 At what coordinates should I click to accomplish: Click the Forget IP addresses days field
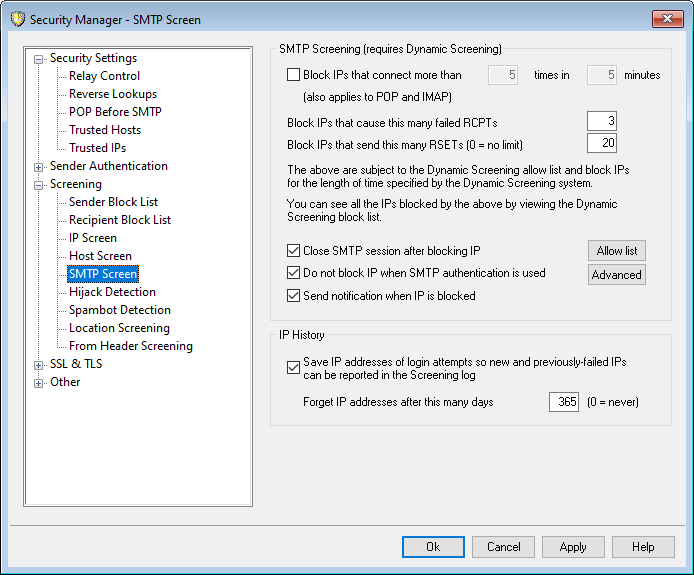coord(563,402)
